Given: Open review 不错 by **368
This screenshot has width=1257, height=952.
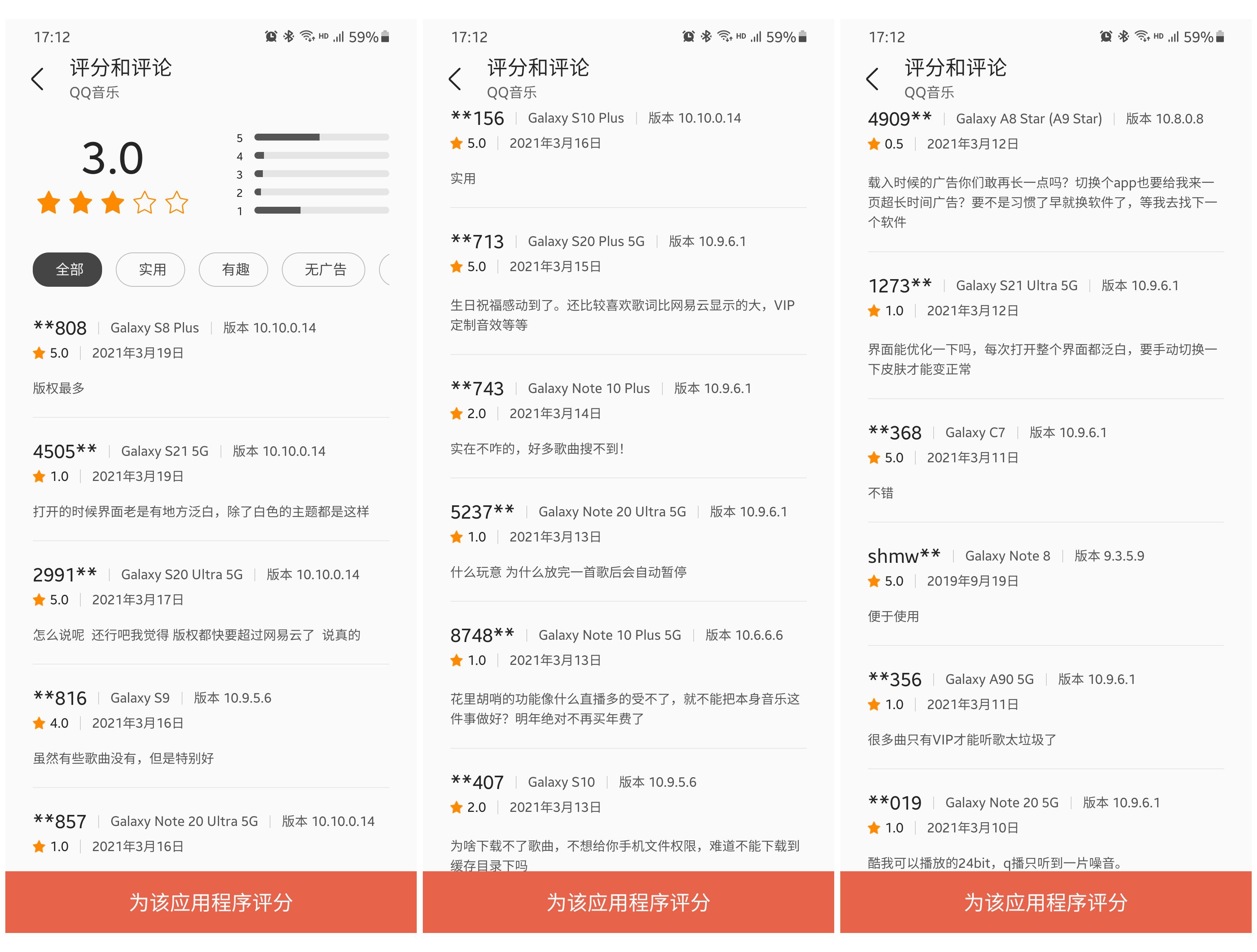Looking at the screenshot, I should 880,493.
